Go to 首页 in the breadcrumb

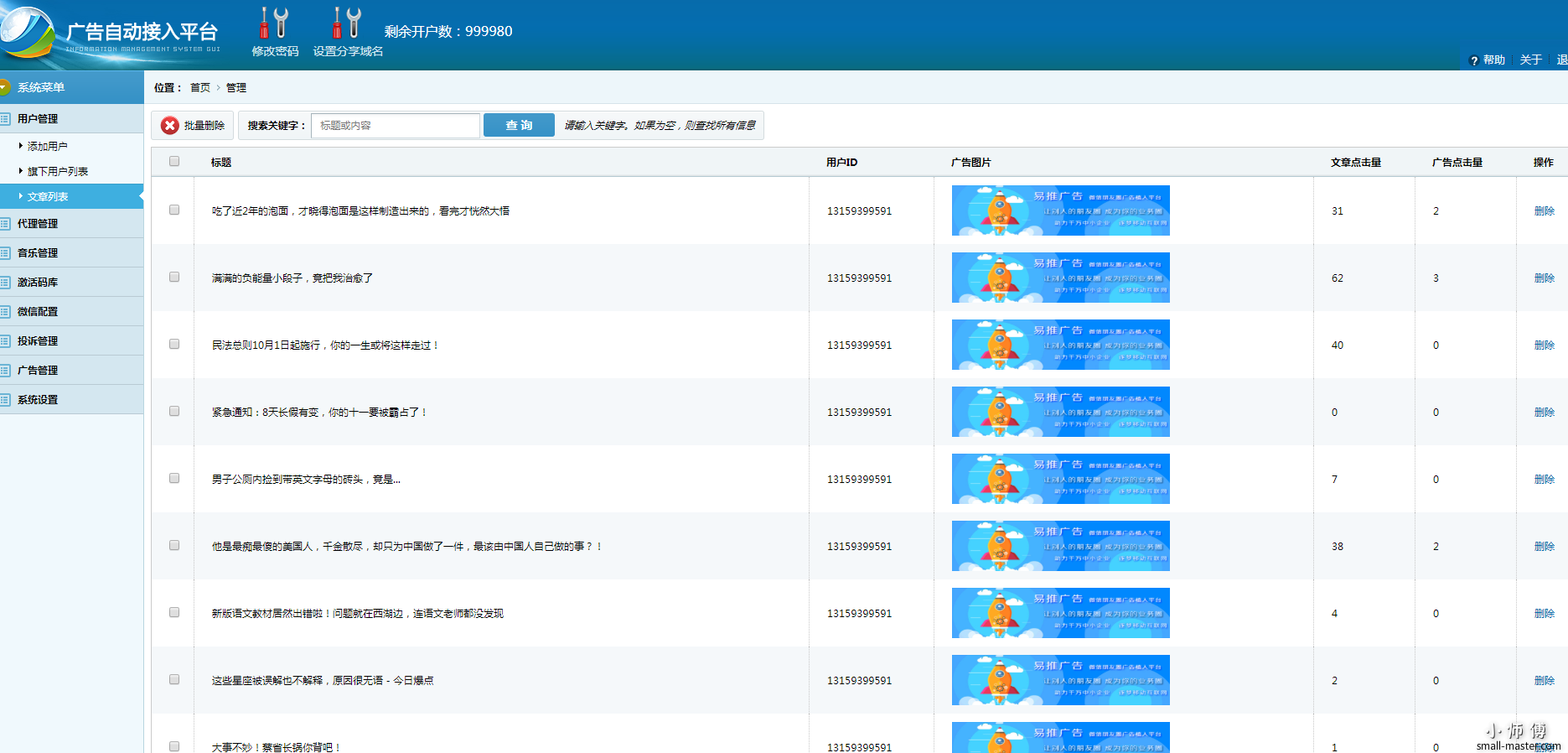point(200,87)
